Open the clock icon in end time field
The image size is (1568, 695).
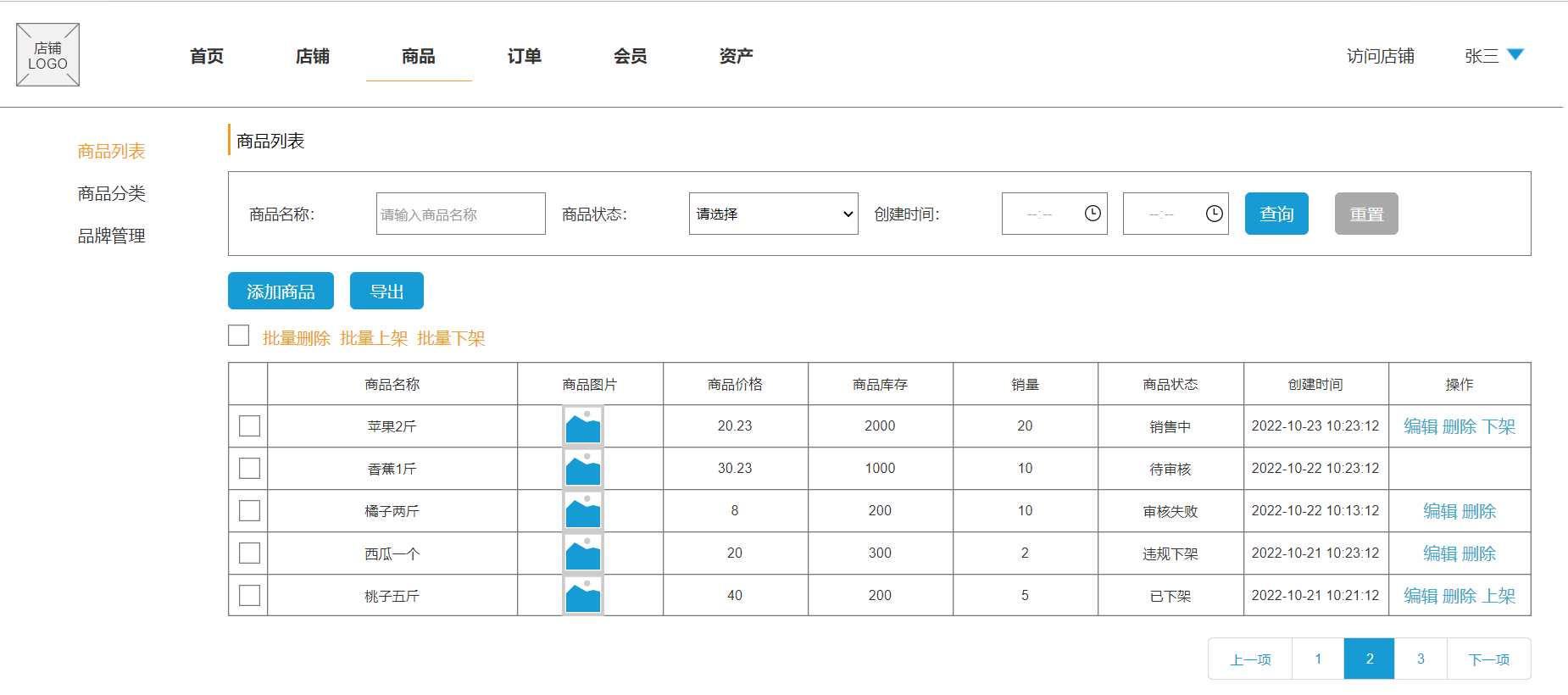point(1214,214)
